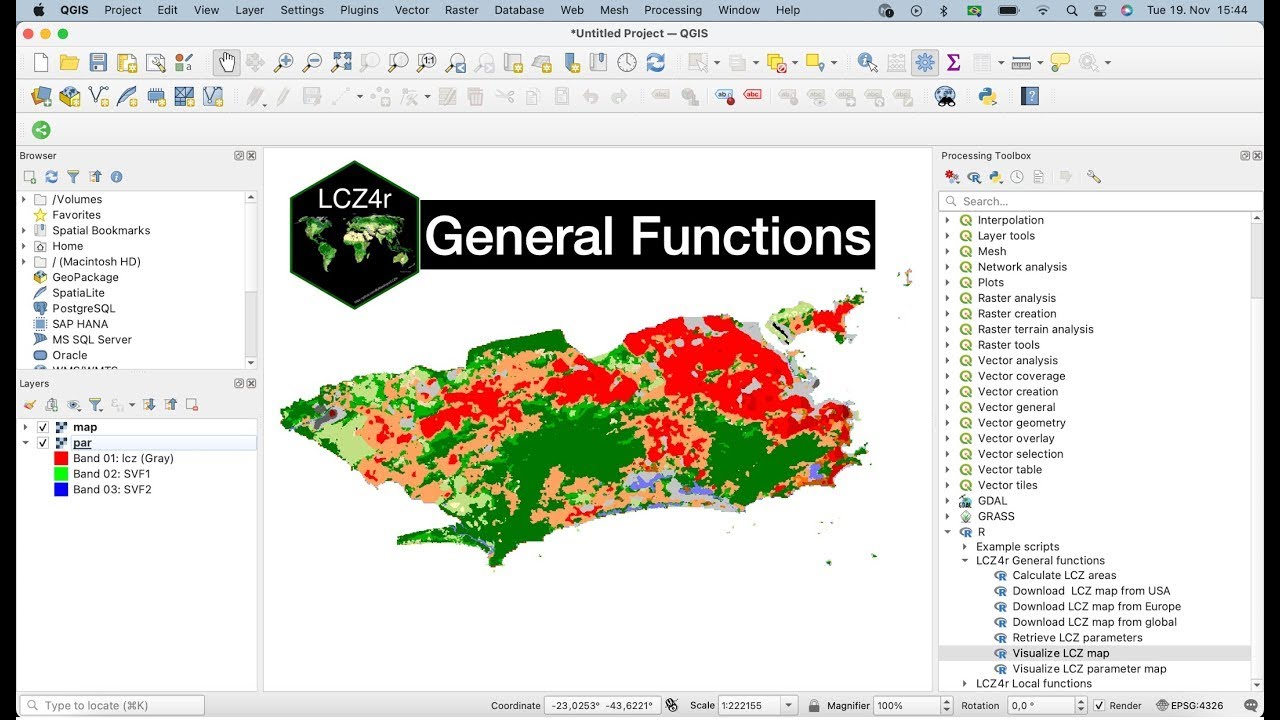Image resolution: width=1280 pixels, height=720 pixels.
Task: Open macOS Spotlight search icon
Action: (x=1071, y=10)
